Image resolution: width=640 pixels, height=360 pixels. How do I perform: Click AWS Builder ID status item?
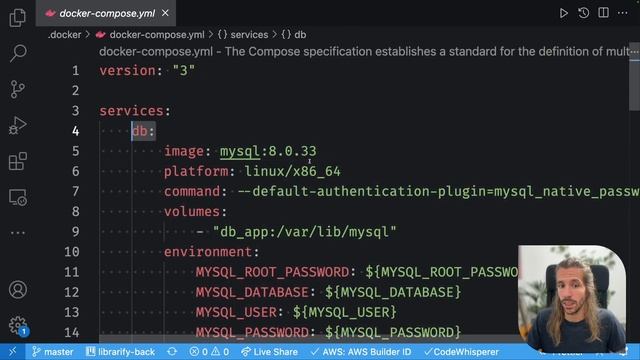coord(361,351)
